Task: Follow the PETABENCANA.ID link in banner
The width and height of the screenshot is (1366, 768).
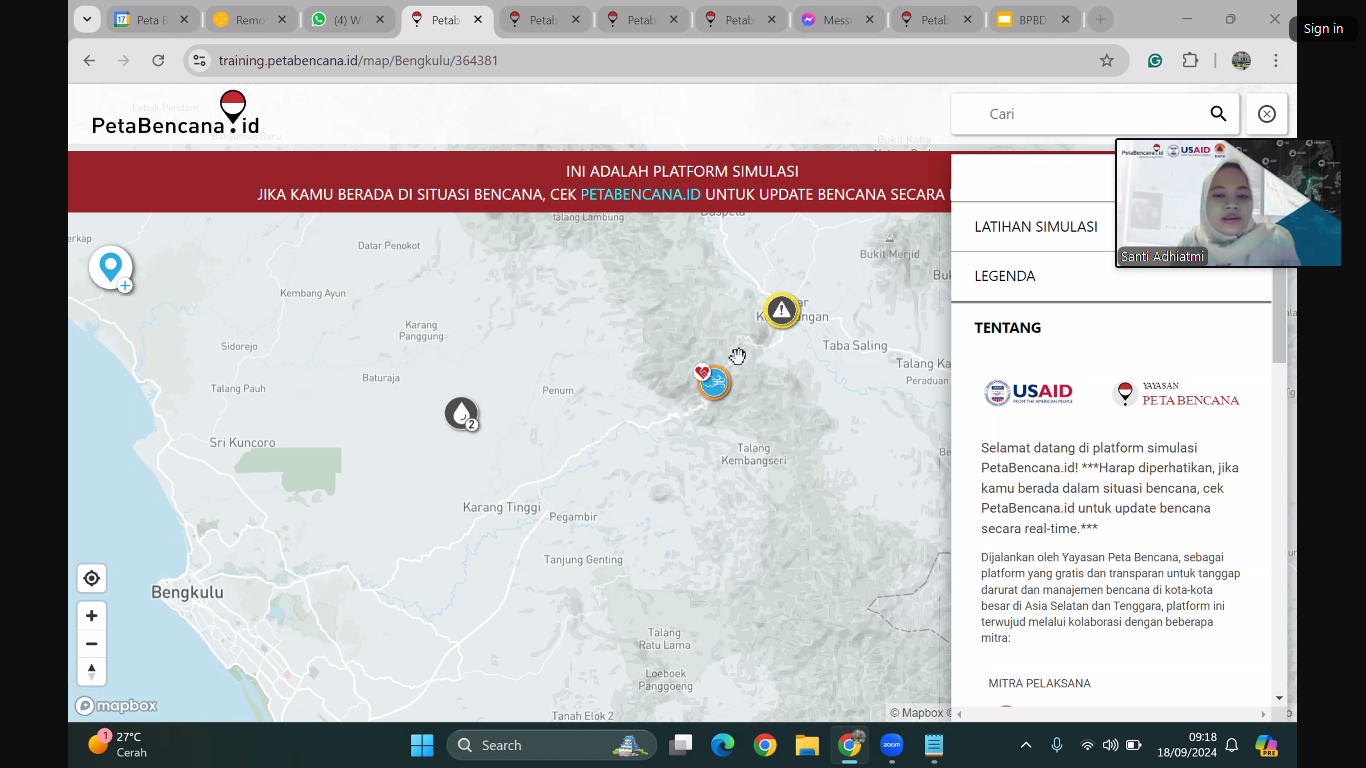Action: pos(640,194)
